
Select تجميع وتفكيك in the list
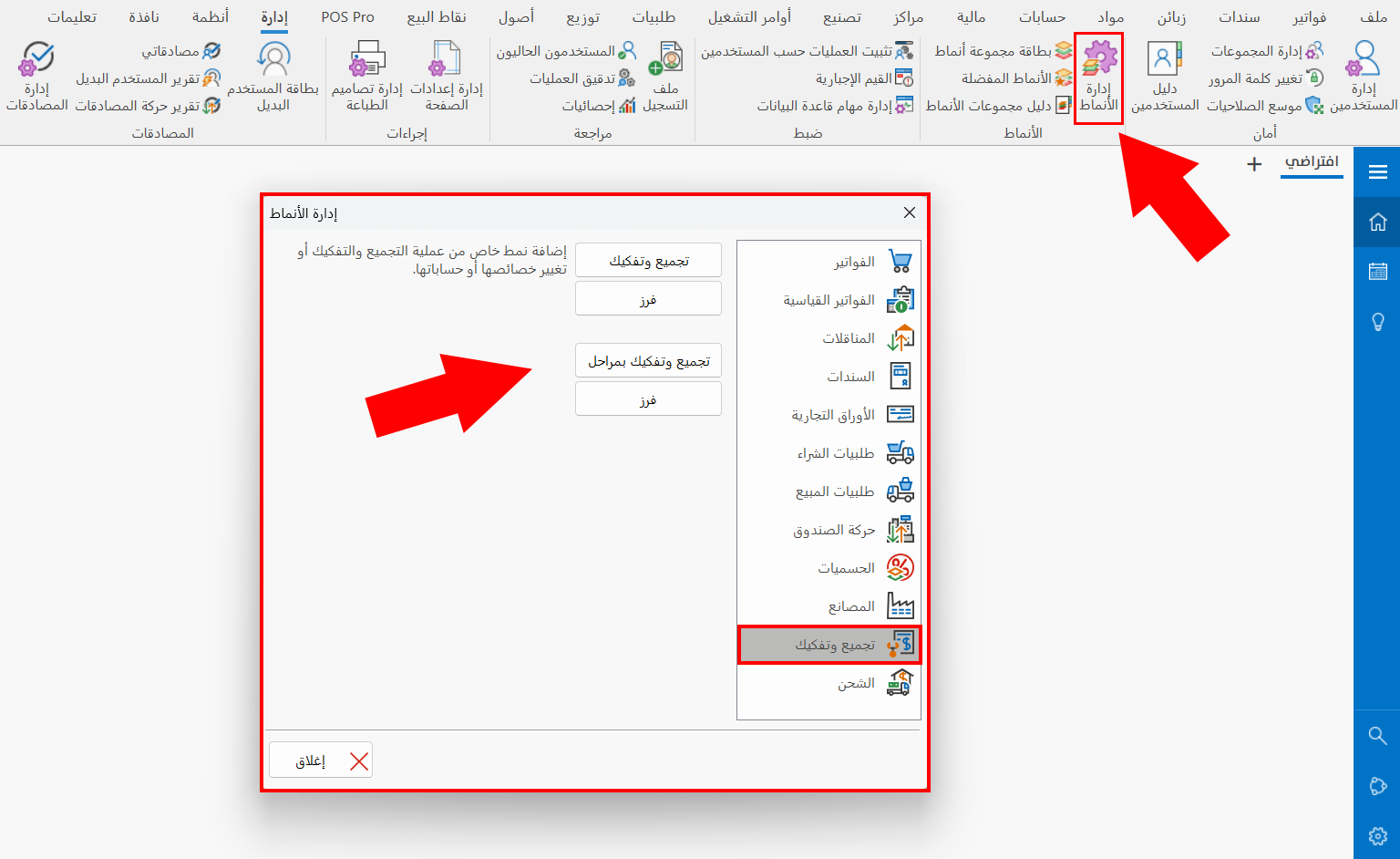click(x=829, y=645)
